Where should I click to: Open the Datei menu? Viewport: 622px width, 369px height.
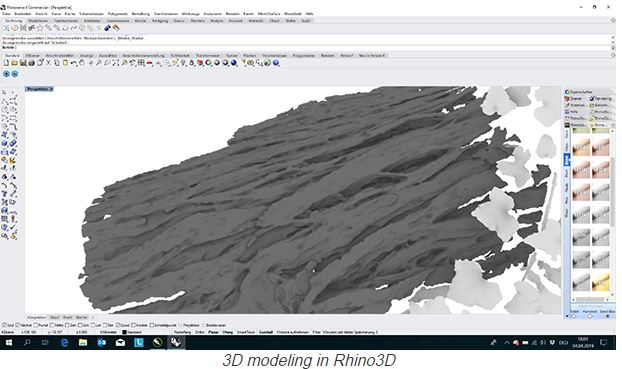(x=6, y=13)
